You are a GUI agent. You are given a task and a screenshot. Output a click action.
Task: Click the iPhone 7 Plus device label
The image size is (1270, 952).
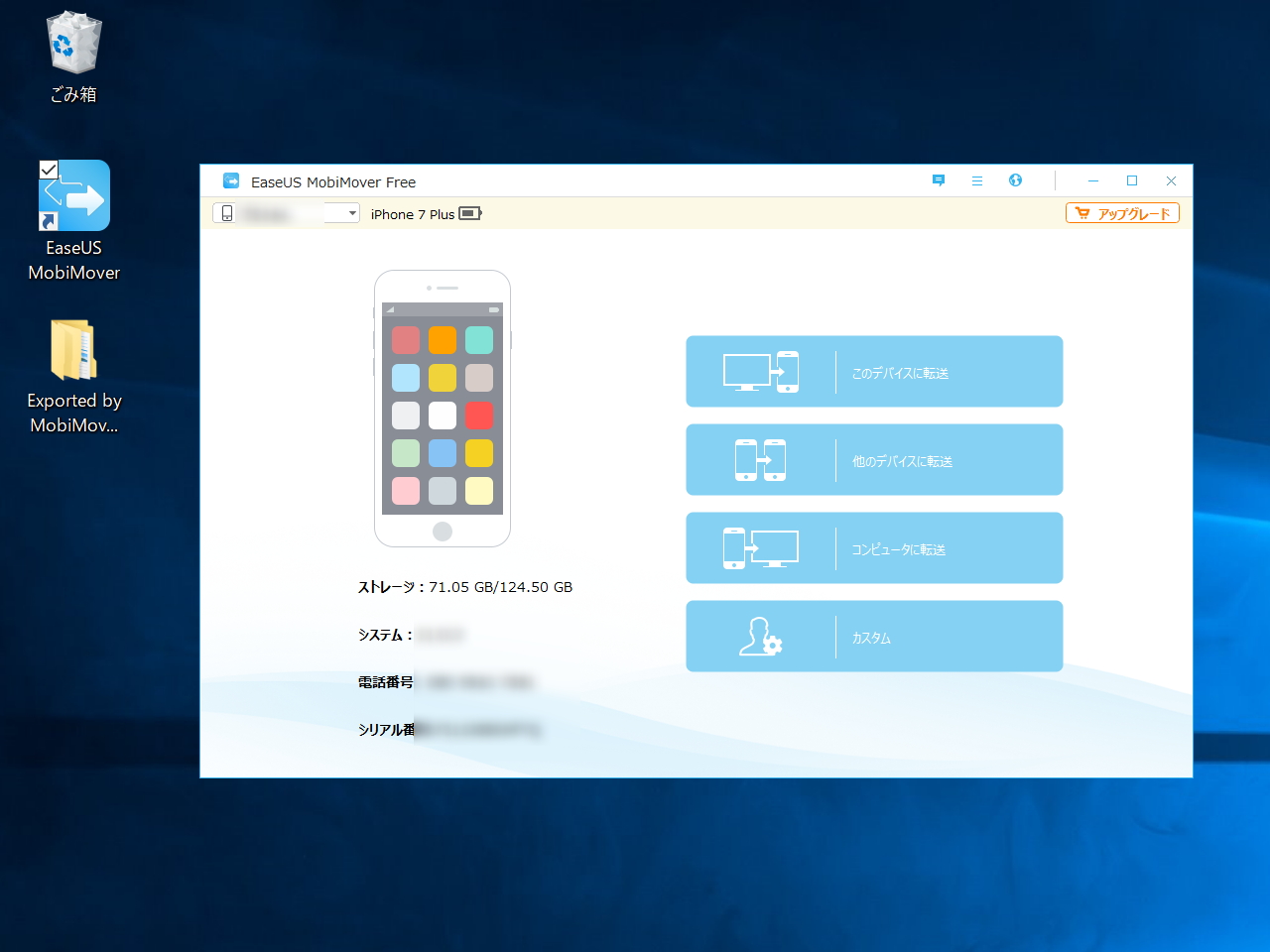coord(410,213)
